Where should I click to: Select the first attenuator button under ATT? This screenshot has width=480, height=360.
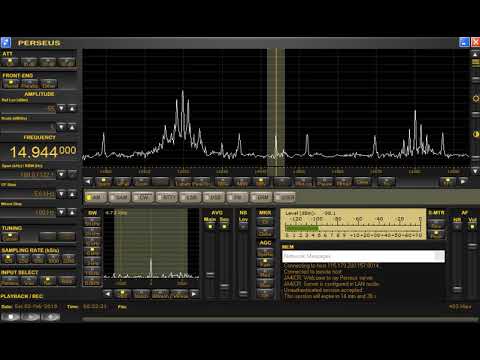(x=10, y=62)
